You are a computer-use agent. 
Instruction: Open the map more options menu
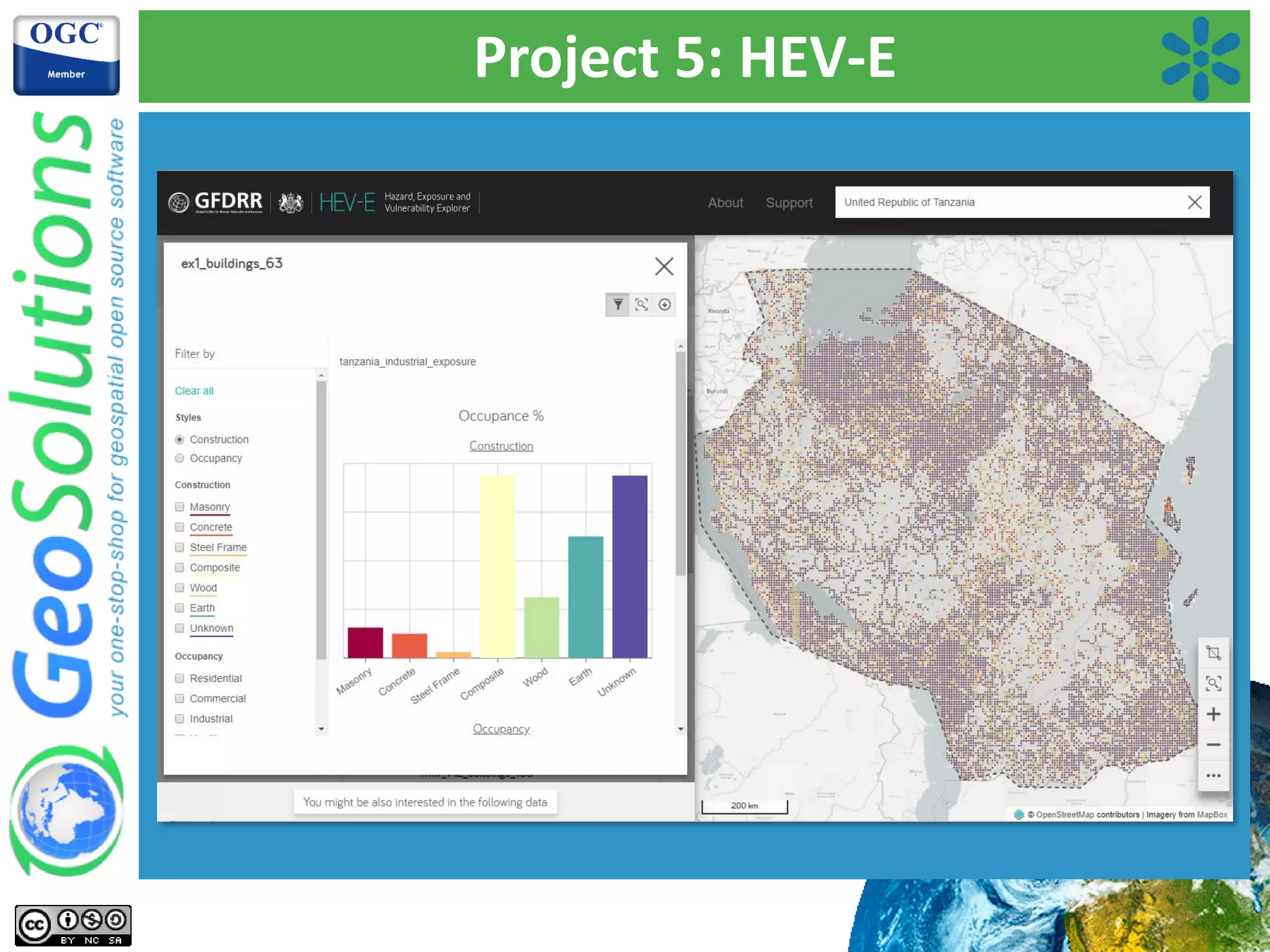(x=1214, y=775)
